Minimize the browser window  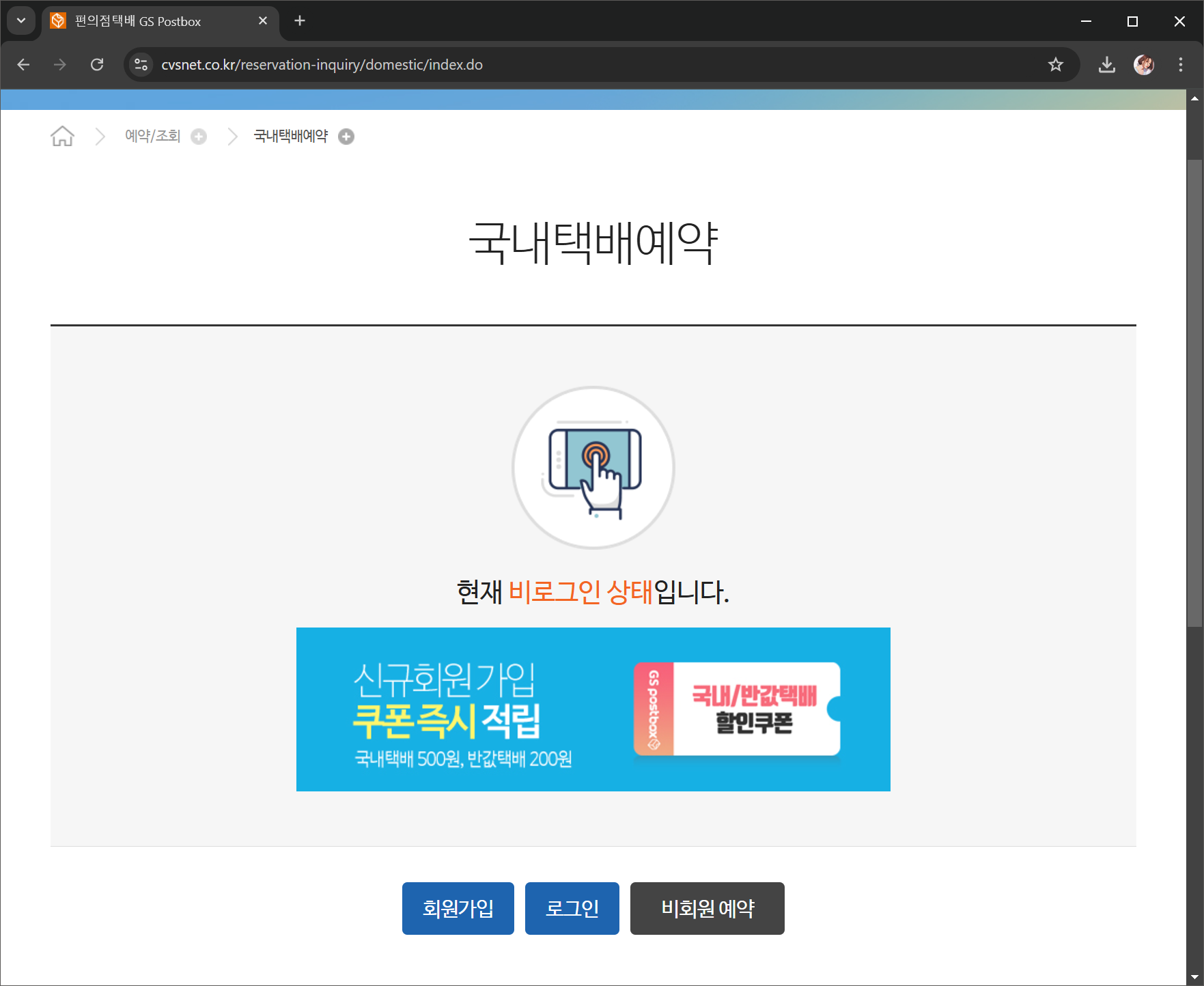click(x=1086, y=21)
